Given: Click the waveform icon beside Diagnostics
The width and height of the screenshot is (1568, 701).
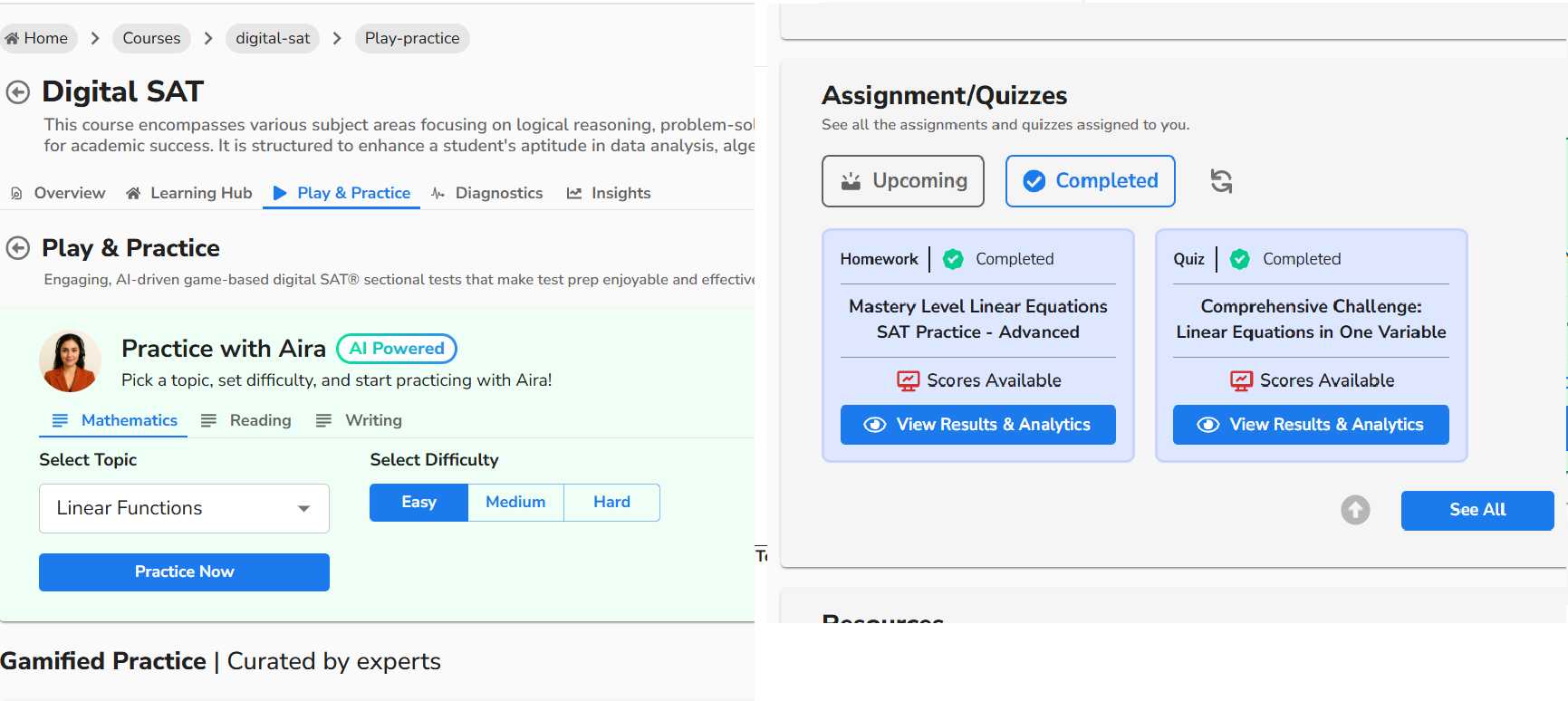Looking at the screenshot, I should [438, 193].
